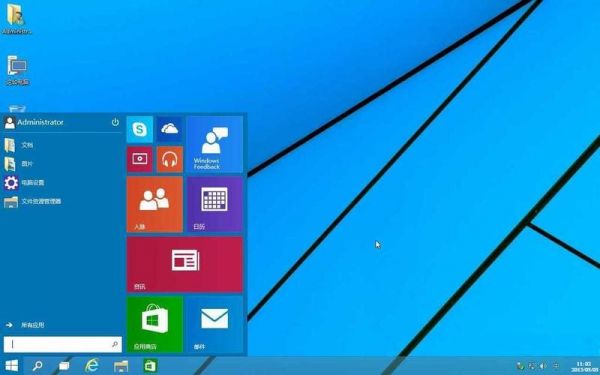Click the Administrator folder desktop icon
The height and width of the screenshot is (375, 600).
(x=16, y=19)
